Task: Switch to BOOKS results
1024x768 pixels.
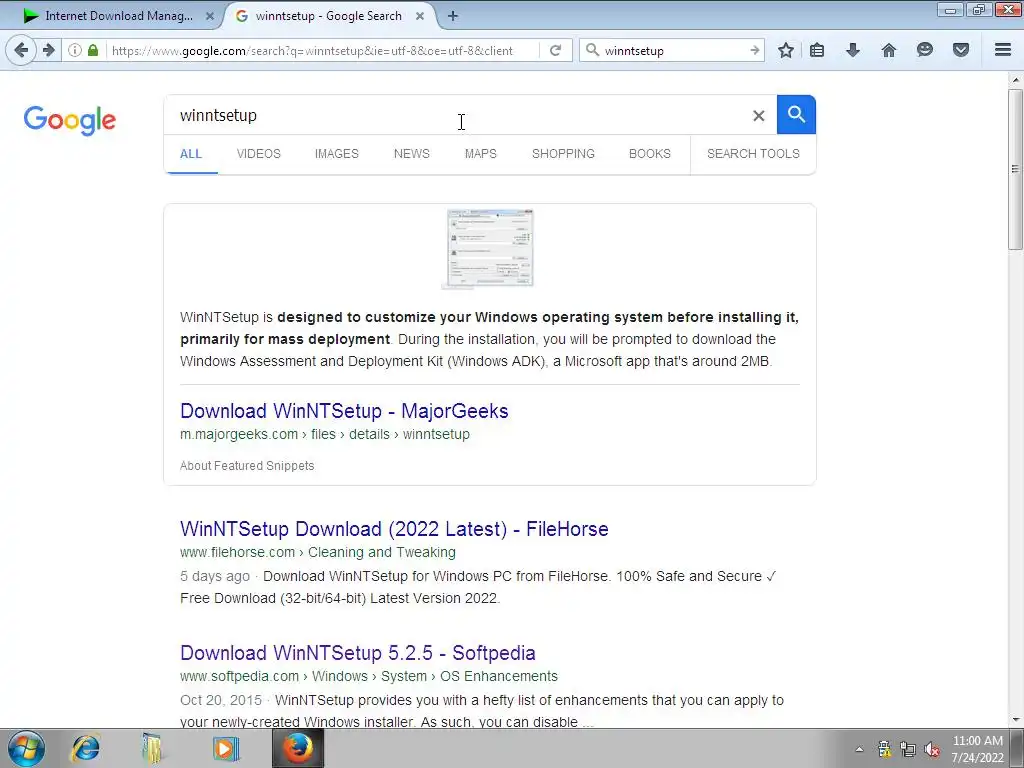Action: (x=650, y=154)
